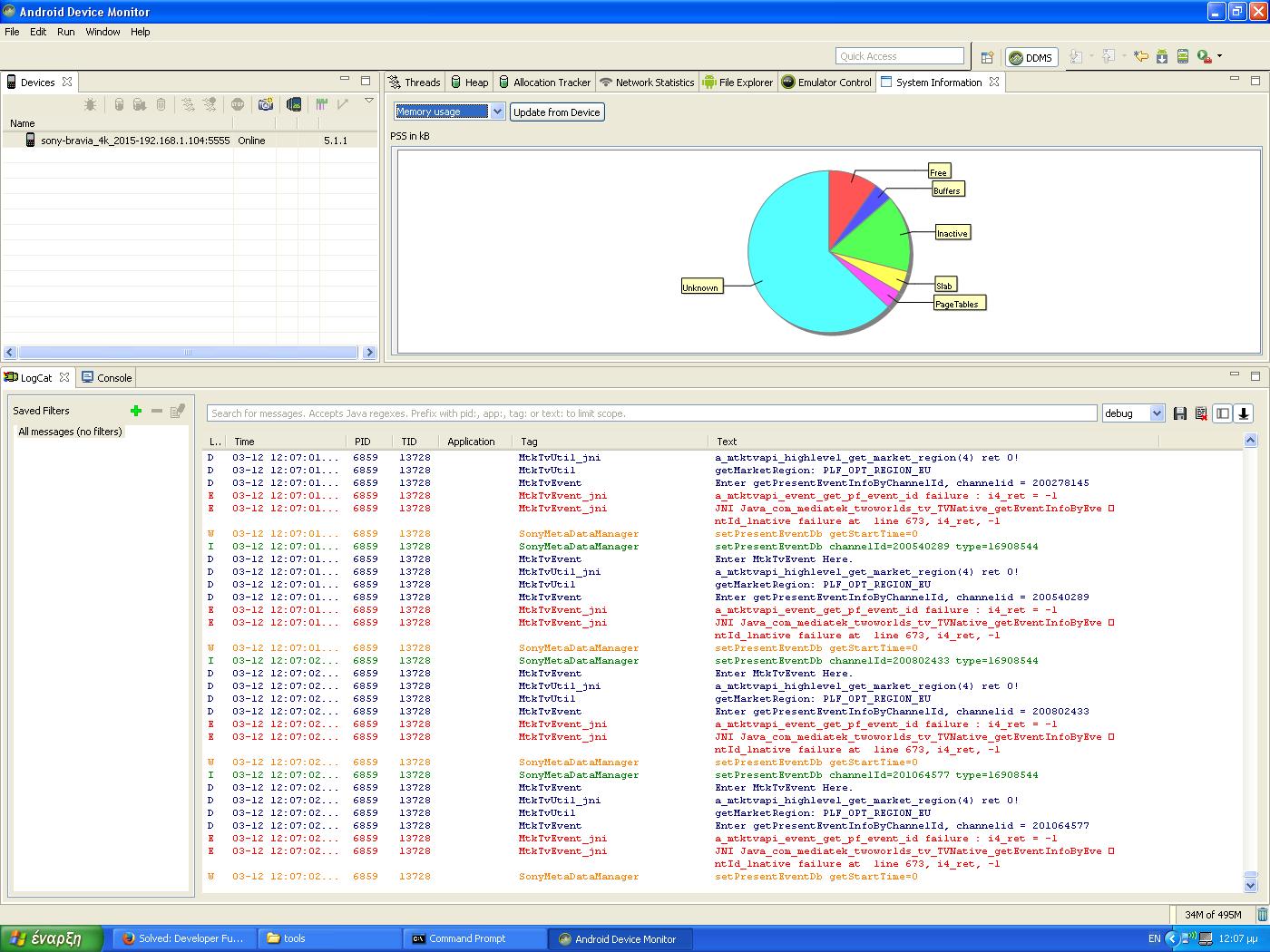This screenshot has height=952, width=1270.
Task: Toggle the Saved Filters panel display
Action: coord(1223,413)
